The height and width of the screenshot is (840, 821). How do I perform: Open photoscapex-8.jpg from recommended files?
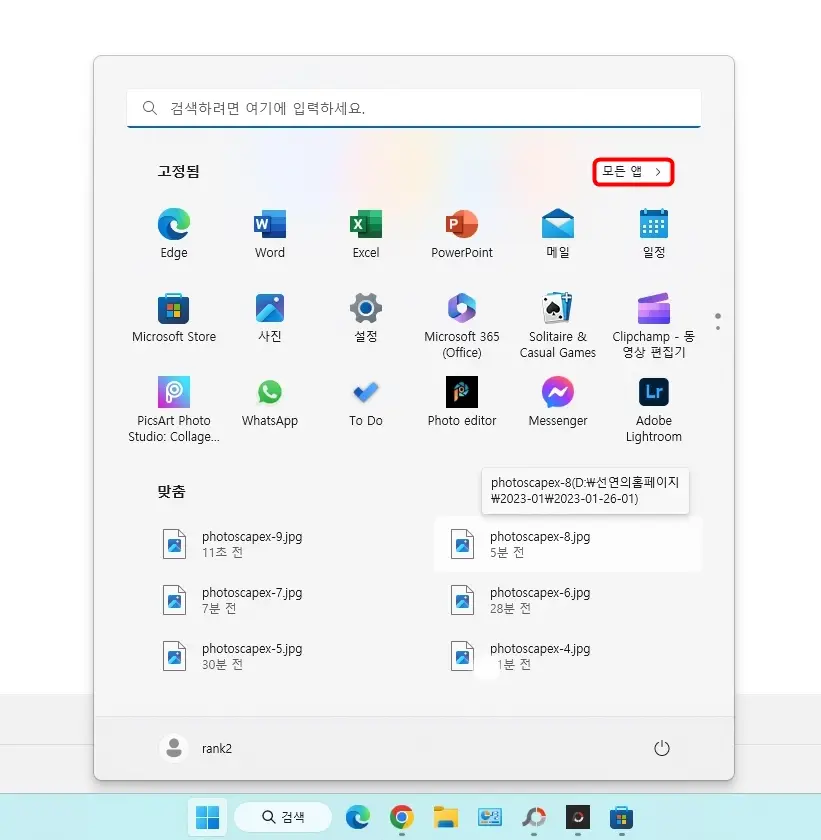[540, 544]
